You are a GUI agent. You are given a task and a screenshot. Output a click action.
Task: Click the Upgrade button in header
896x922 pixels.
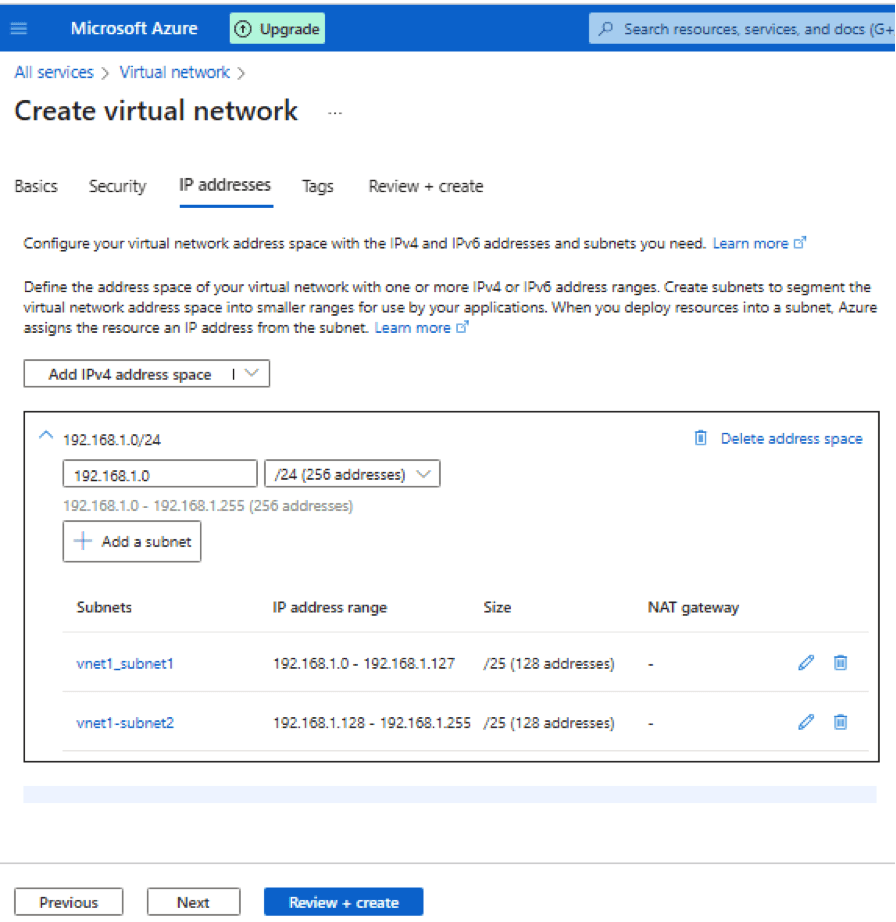pyautogui.click(x=277, y=29)
